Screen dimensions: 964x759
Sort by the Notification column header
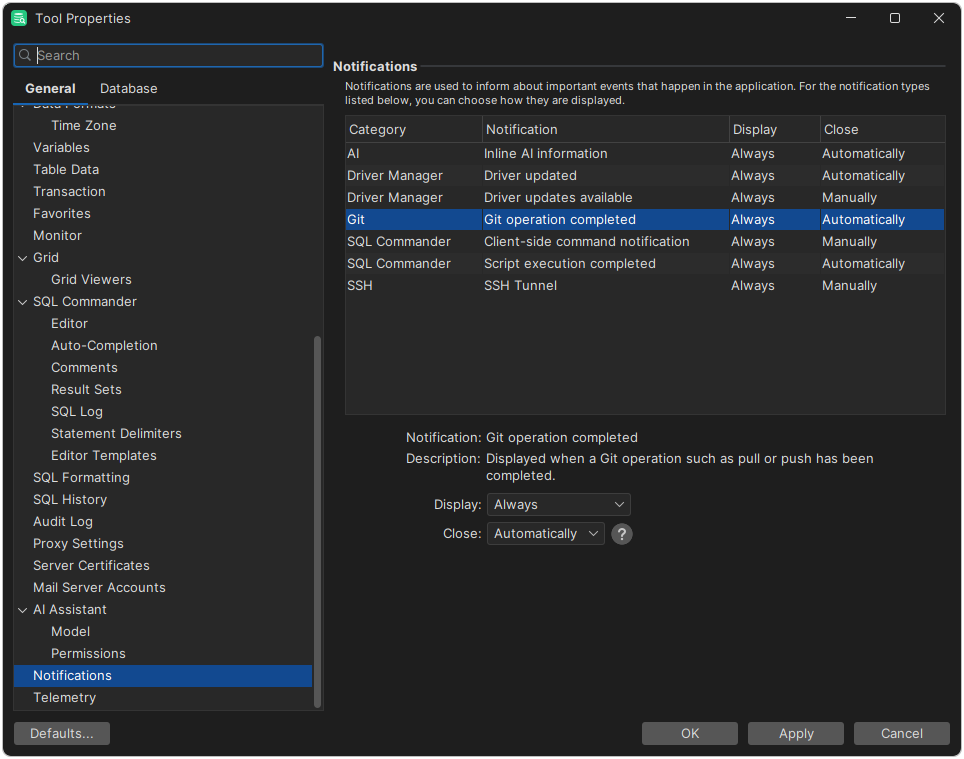coord(606,130)
